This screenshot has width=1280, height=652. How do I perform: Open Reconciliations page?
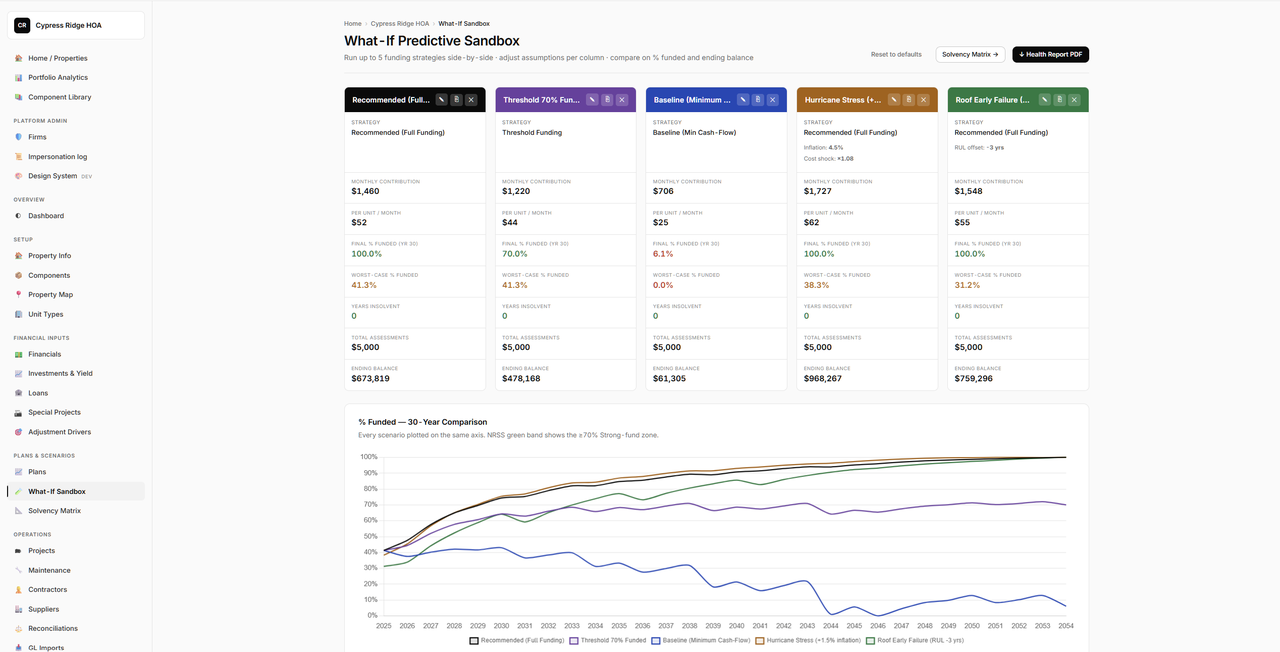pos(76,629)
